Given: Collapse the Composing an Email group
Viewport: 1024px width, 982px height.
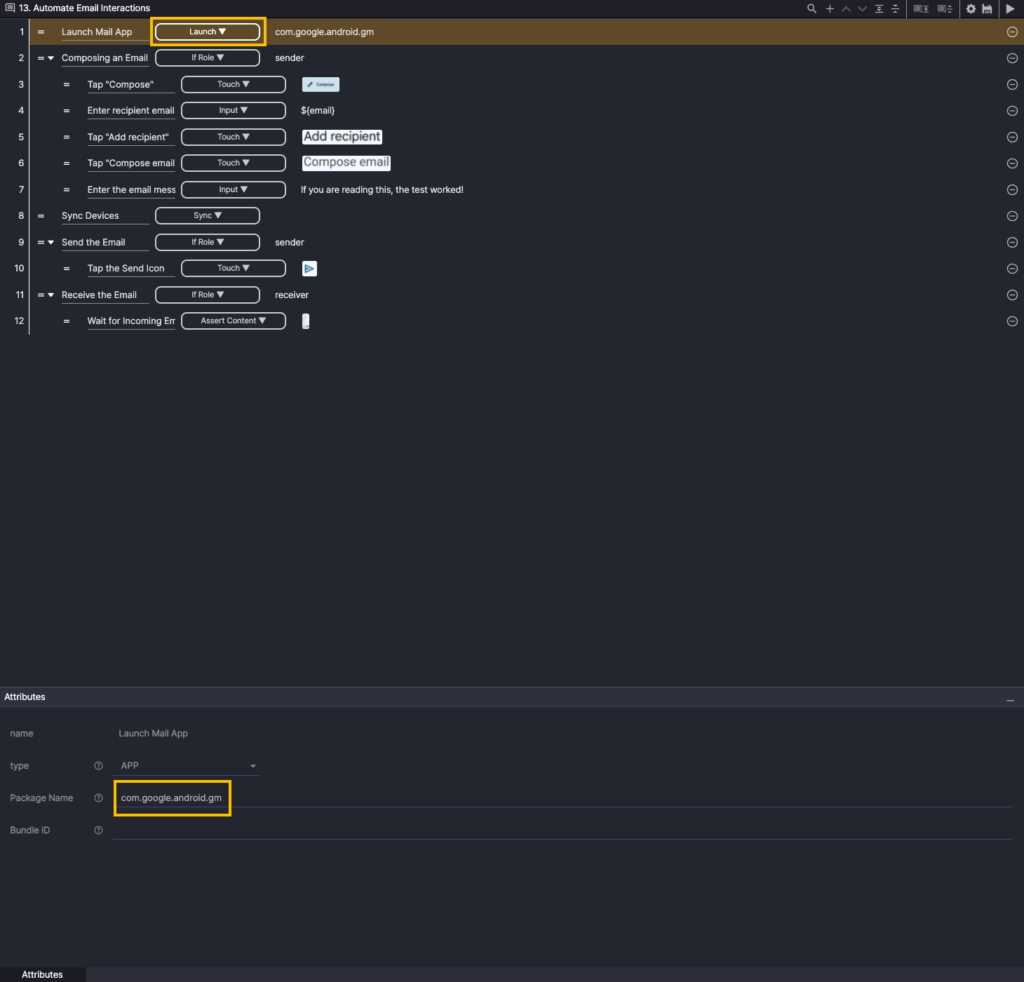Looking at the screenshot, I should point(51,58).
